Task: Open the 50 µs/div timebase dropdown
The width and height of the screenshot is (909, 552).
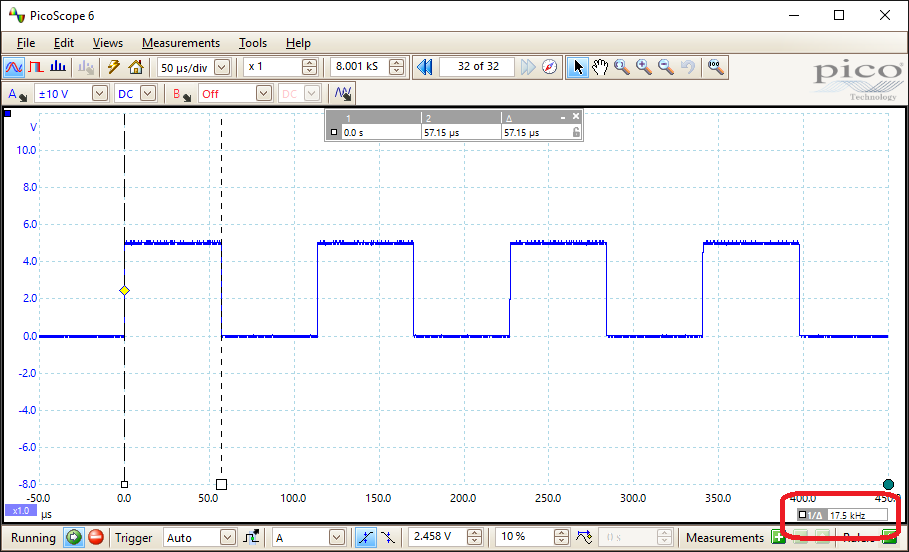Action: [222, 67]
